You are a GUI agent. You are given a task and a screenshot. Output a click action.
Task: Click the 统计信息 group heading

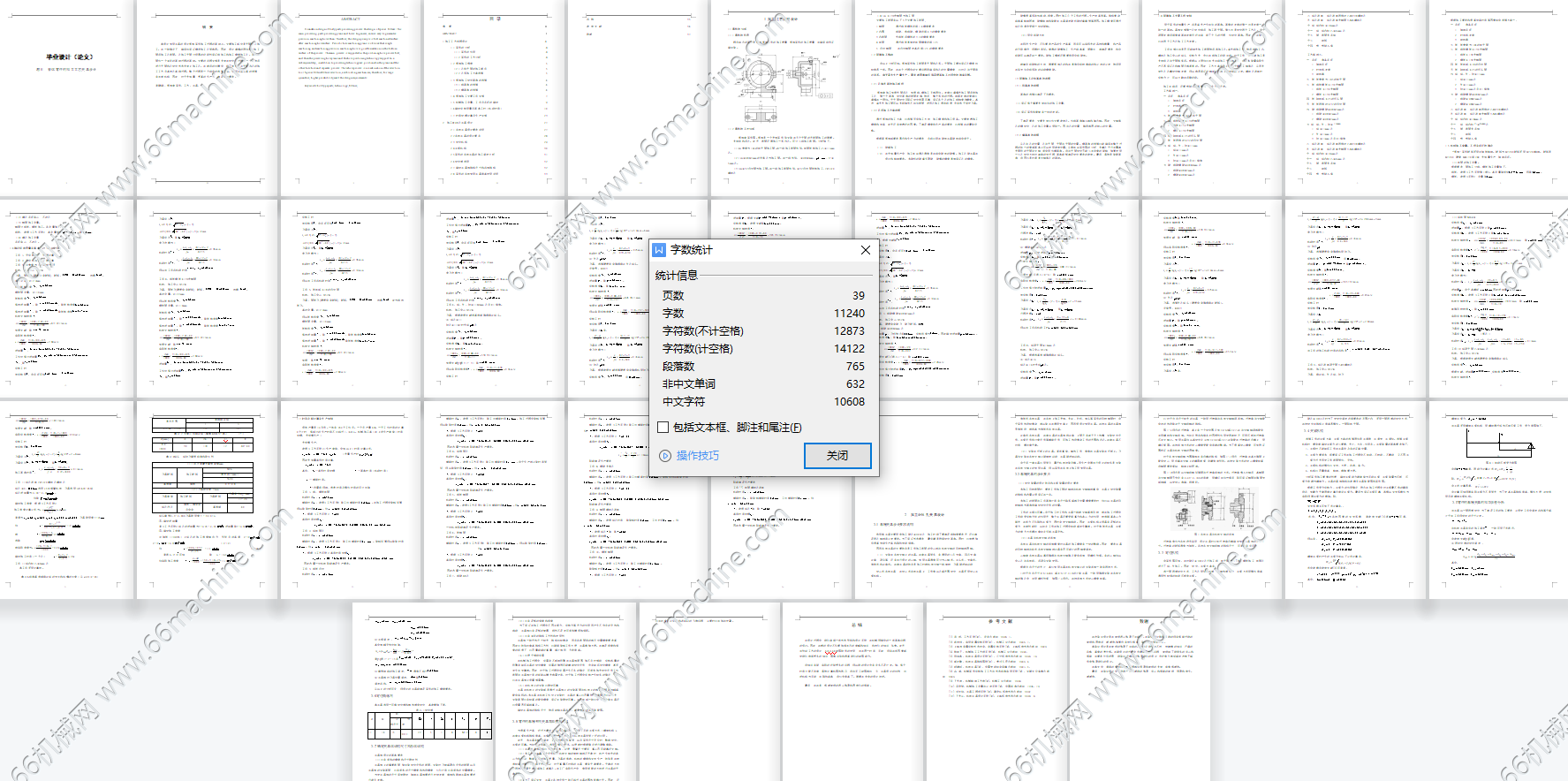[x=677, y=276]
